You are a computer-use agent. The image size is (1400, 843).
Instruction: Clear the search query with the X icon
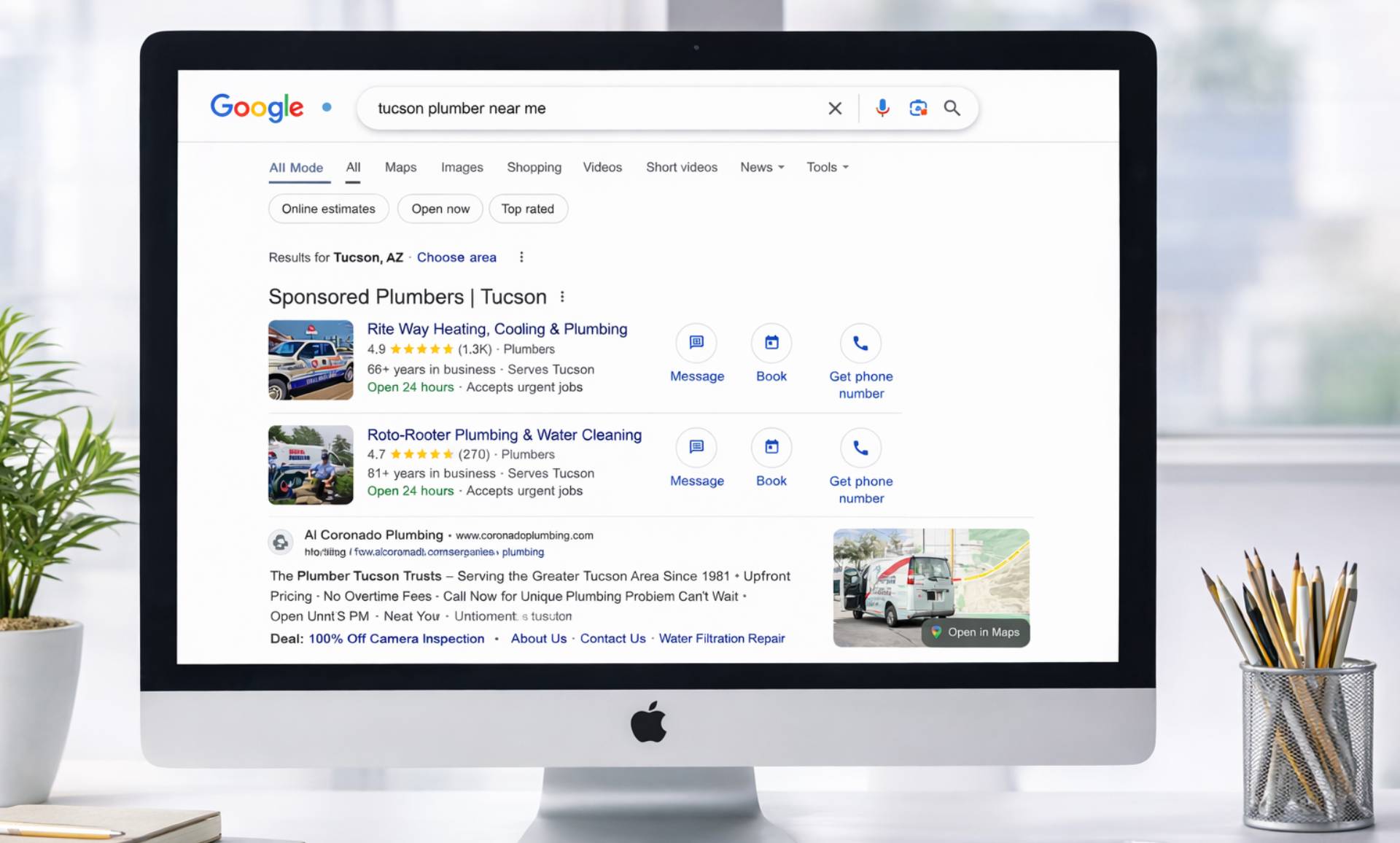pos(834,108)
